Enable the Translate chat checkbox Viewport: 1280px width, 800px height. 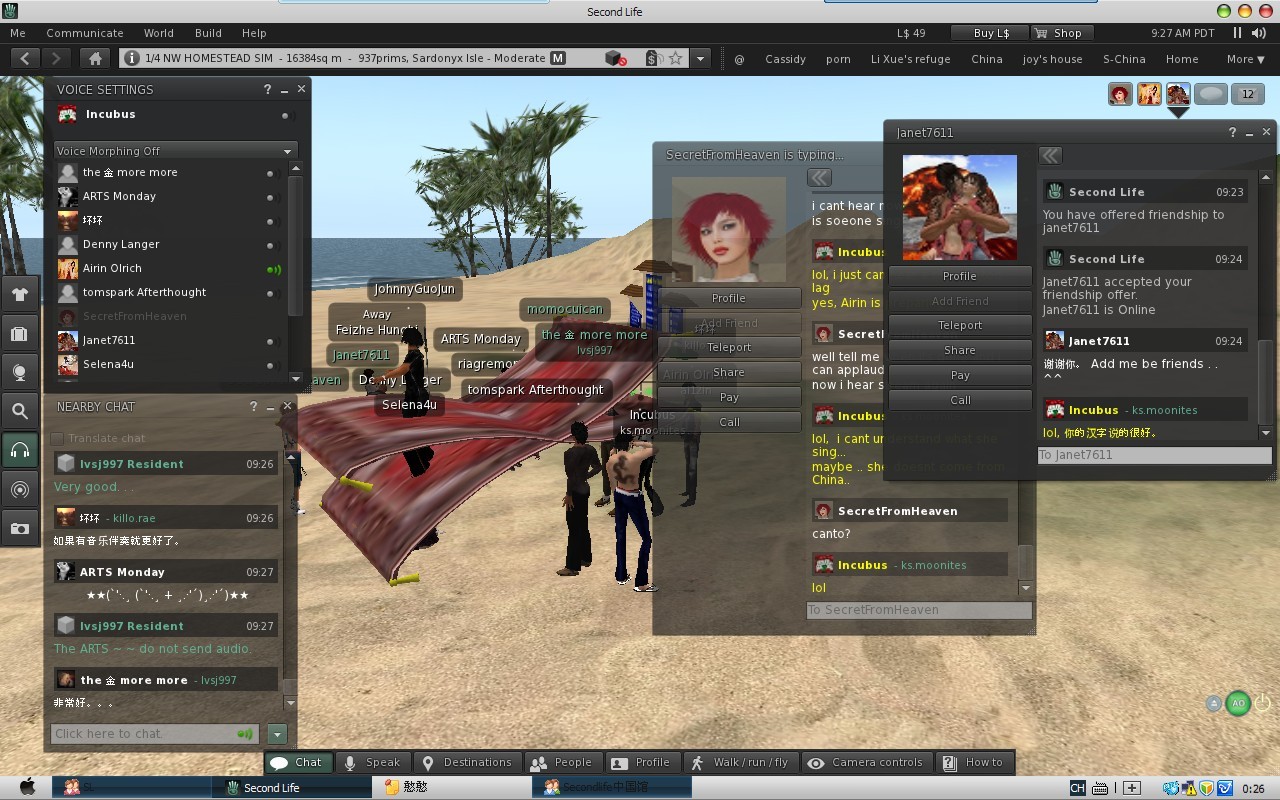coord(57,438)
